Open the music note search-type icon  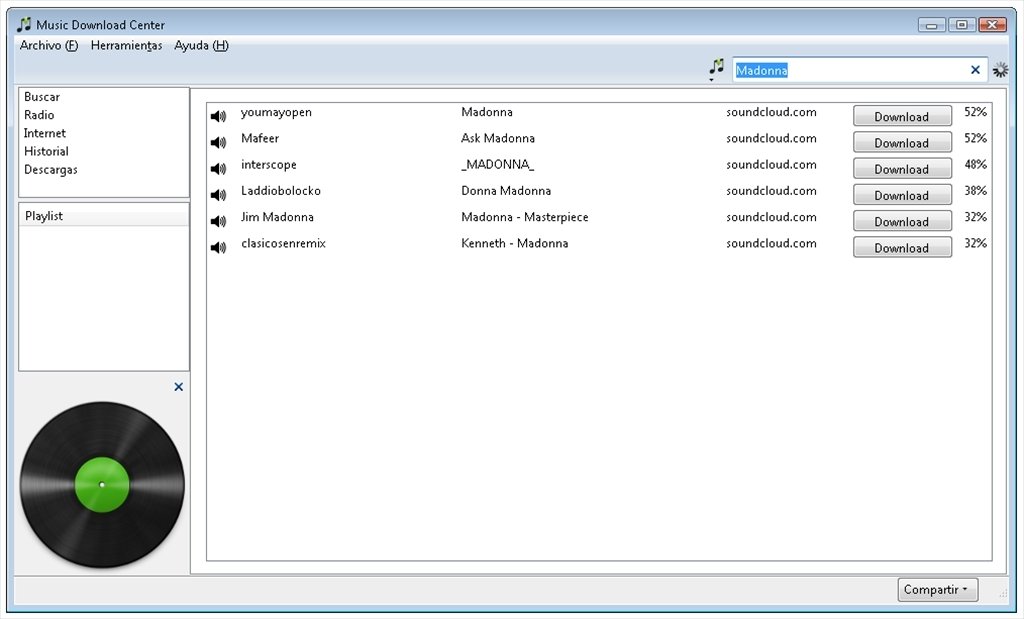point(716,69)
